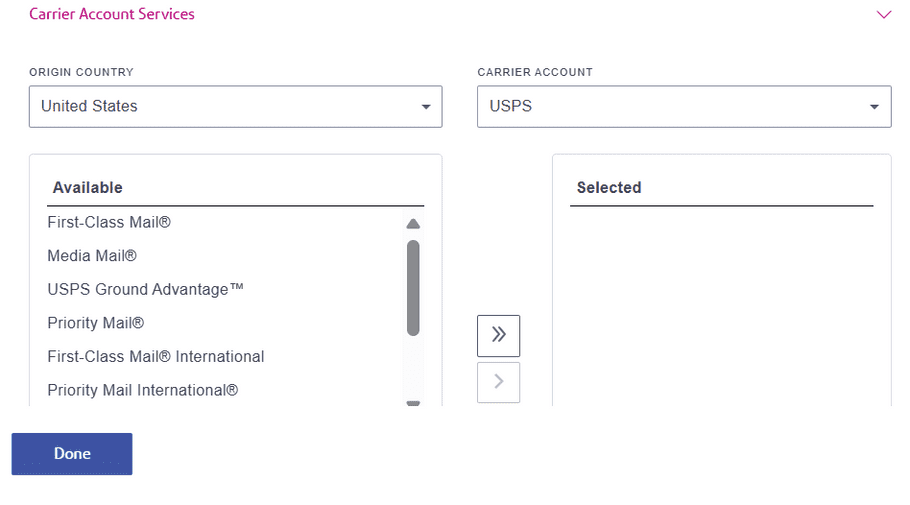Select Priority Mail® in Available list
The image size is (910, 505).
click(x=96, y=323)
